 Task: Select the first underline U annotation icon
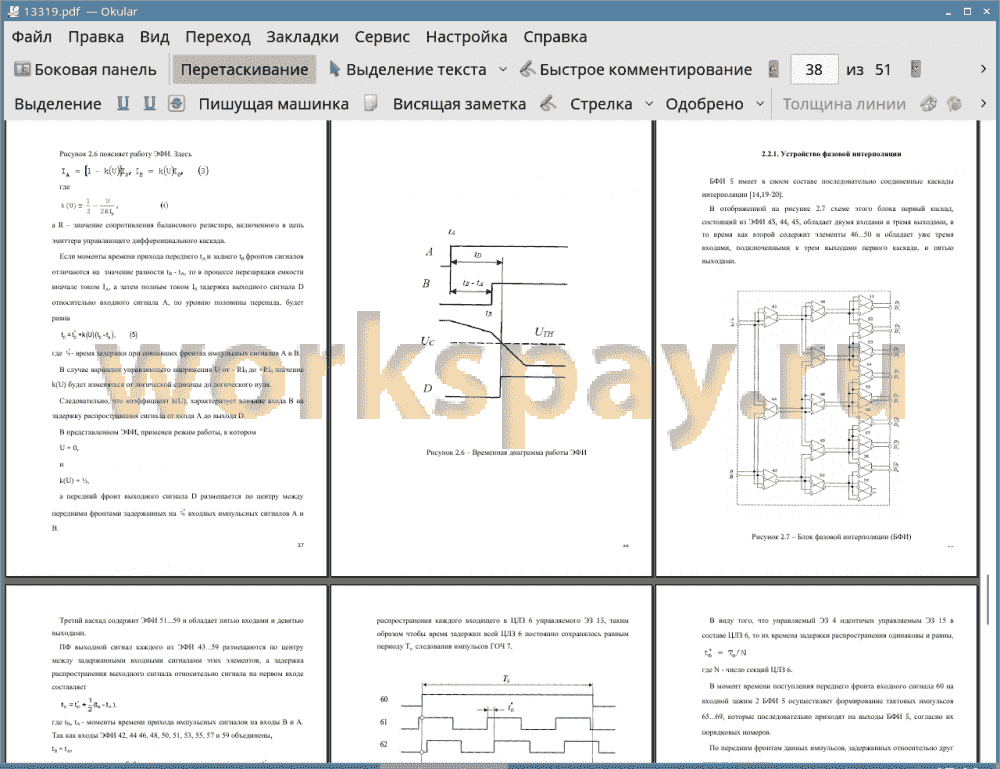122,103
